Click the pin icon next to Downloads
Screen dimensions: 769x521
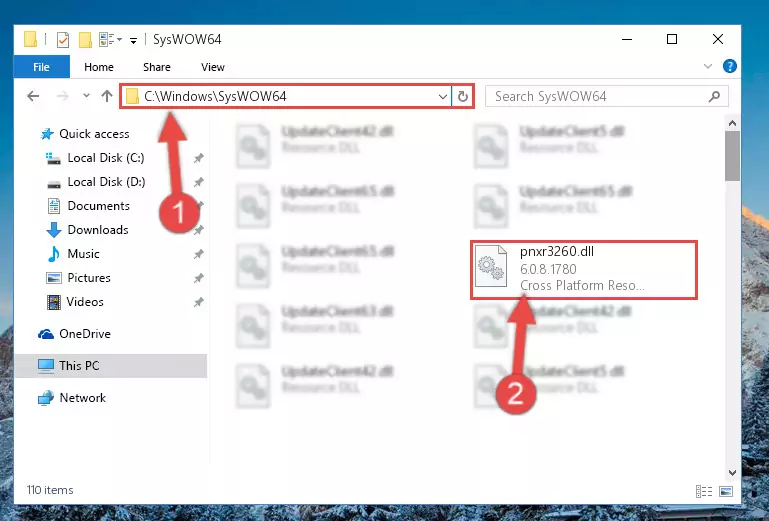(x=198, y=230)
